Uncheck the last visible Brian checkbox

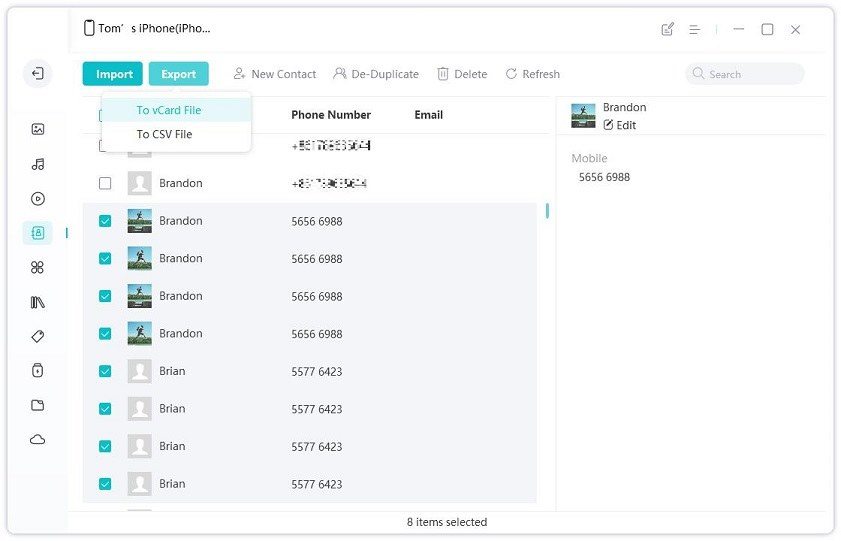[105, 484]
